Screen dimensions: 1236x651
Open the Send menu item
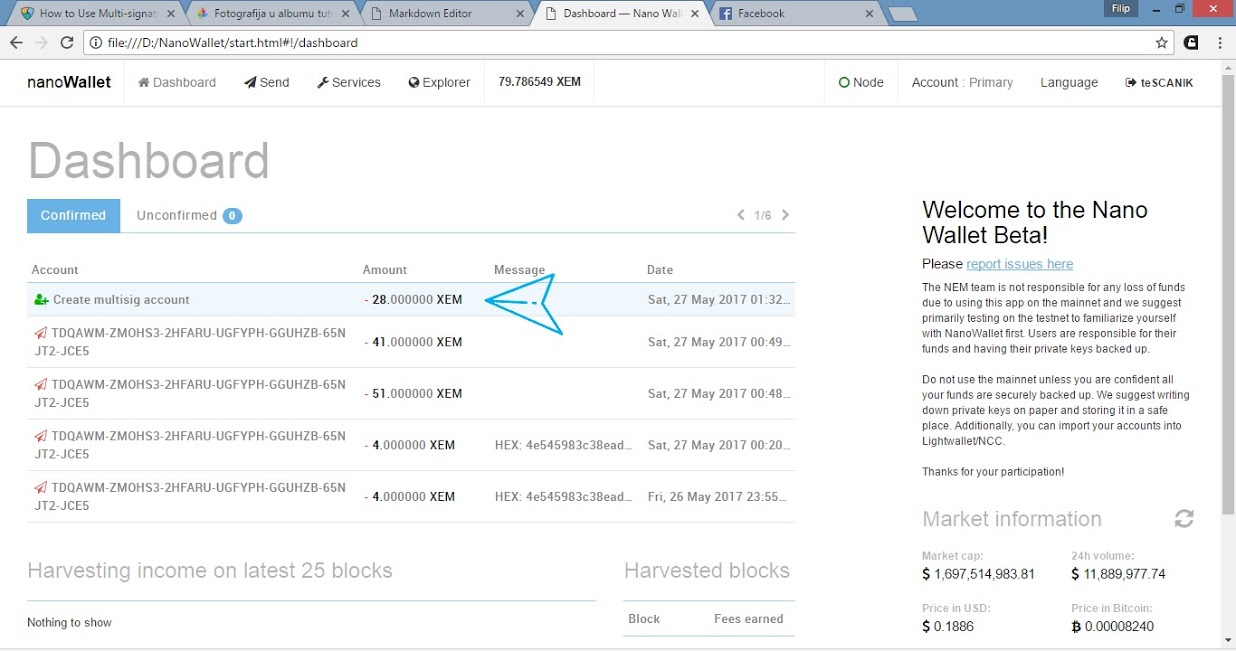pyautogui.click(x=267, y=83)
